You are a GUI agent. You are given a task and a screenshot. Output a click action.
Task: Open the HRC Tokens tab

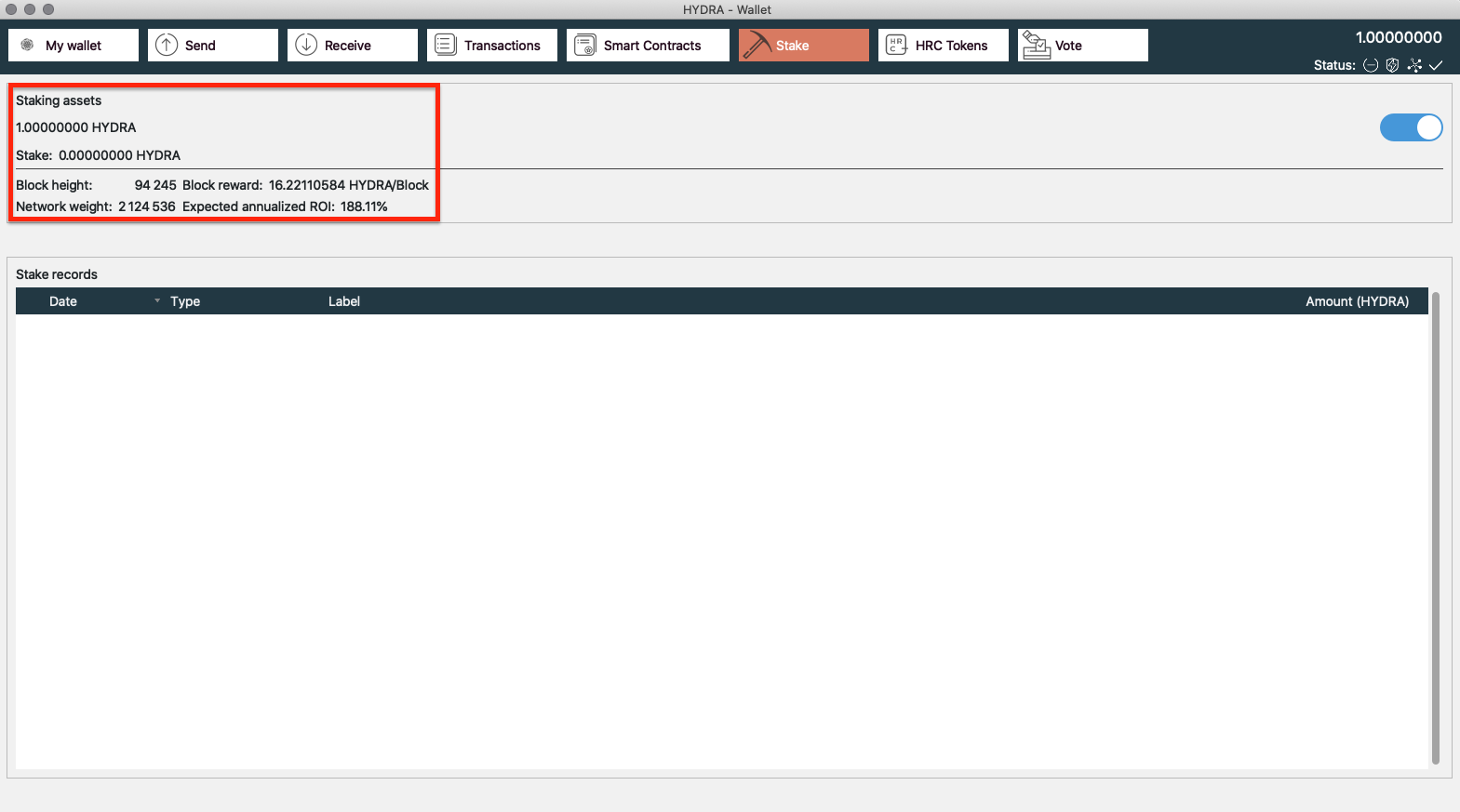pos(944,45)
